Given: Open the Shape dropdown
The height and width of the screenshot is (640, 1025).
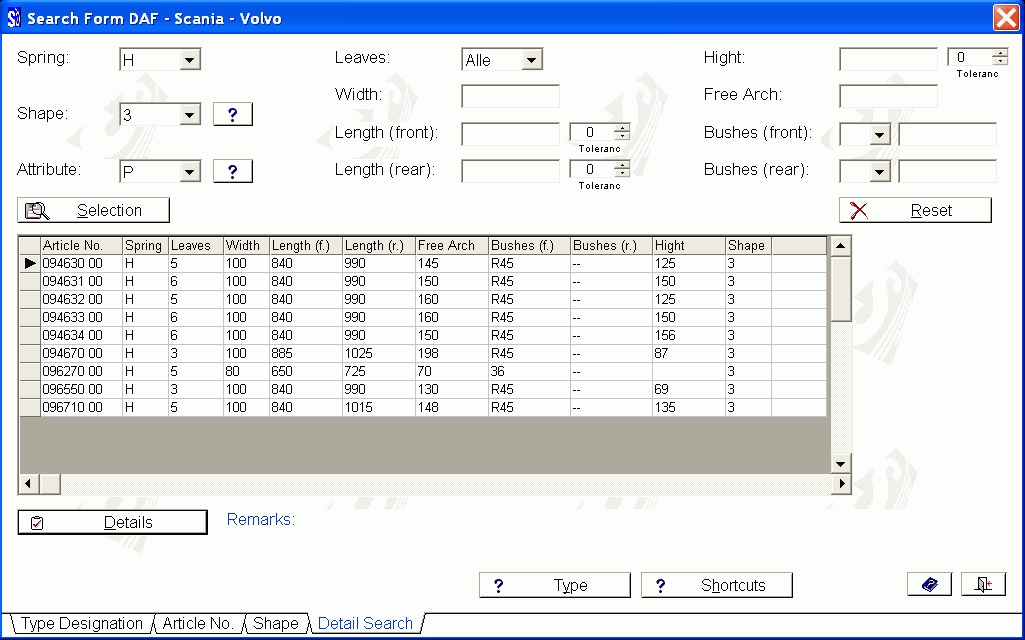Looking at the screenshot, I should click(190, 115).
